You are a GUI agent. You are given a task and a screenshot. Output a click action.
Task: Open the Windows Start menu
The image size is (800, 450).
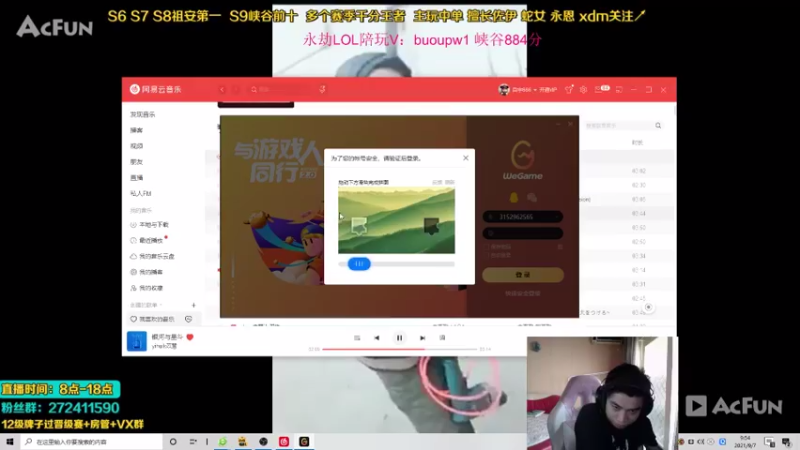pyautogui.click(x=9, y=442)
